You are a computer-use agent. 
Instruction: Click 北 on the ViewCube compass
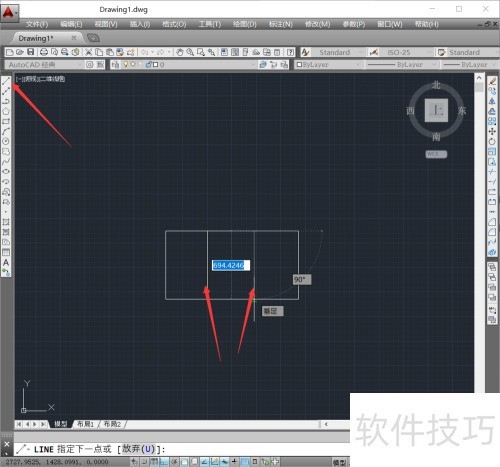(436, 85)
